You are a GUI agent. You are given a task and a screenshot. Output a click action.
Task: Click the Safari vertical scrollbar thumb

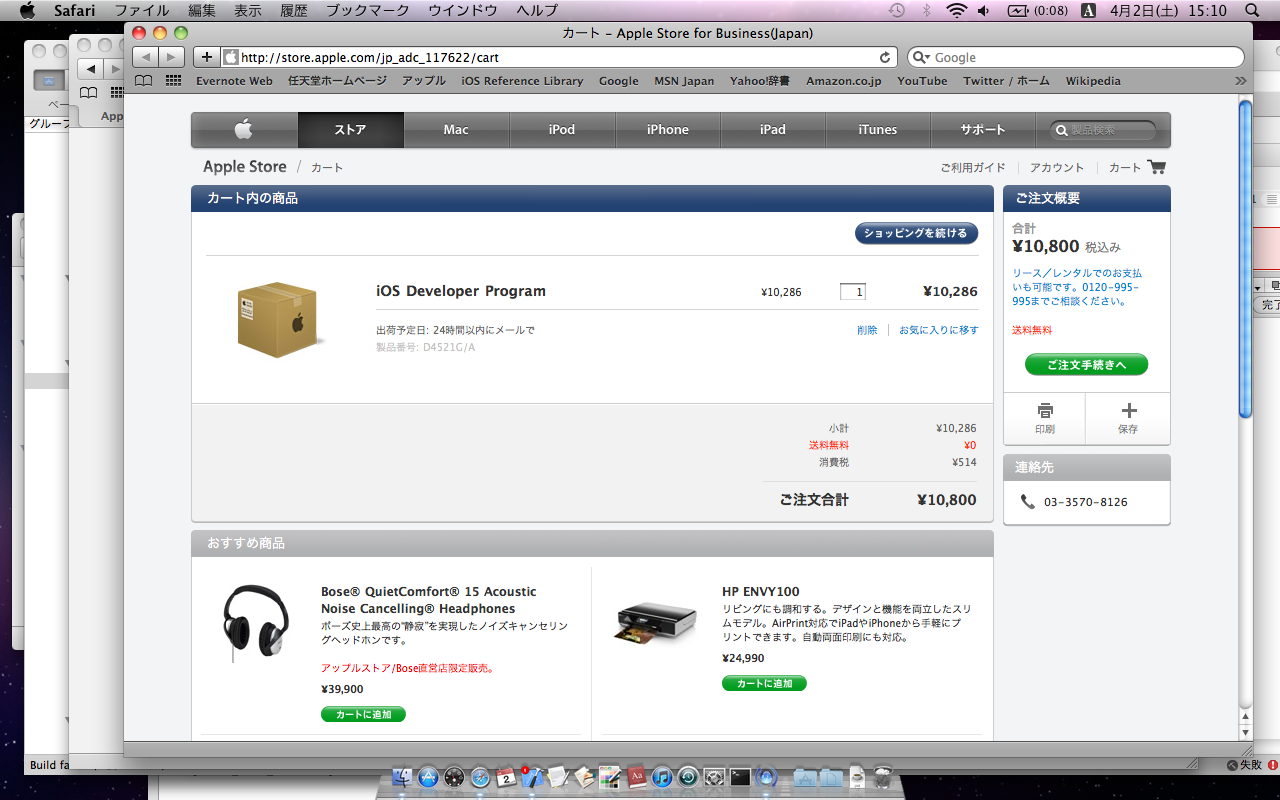pos(1245,258)
